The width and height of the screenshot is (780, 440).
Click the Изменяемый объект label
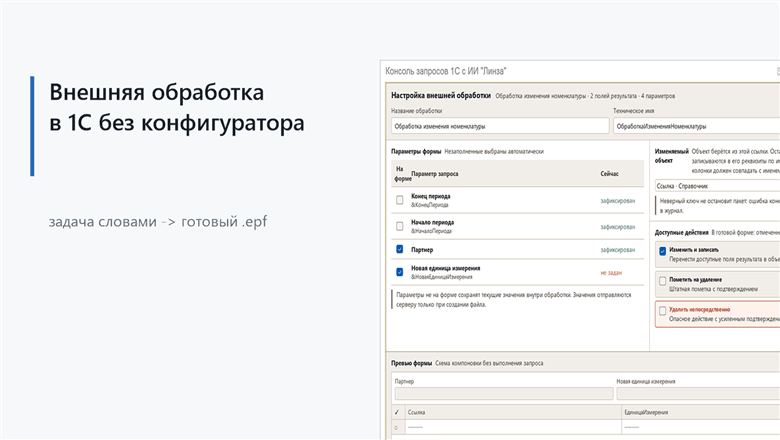click(x=672, y=156)
